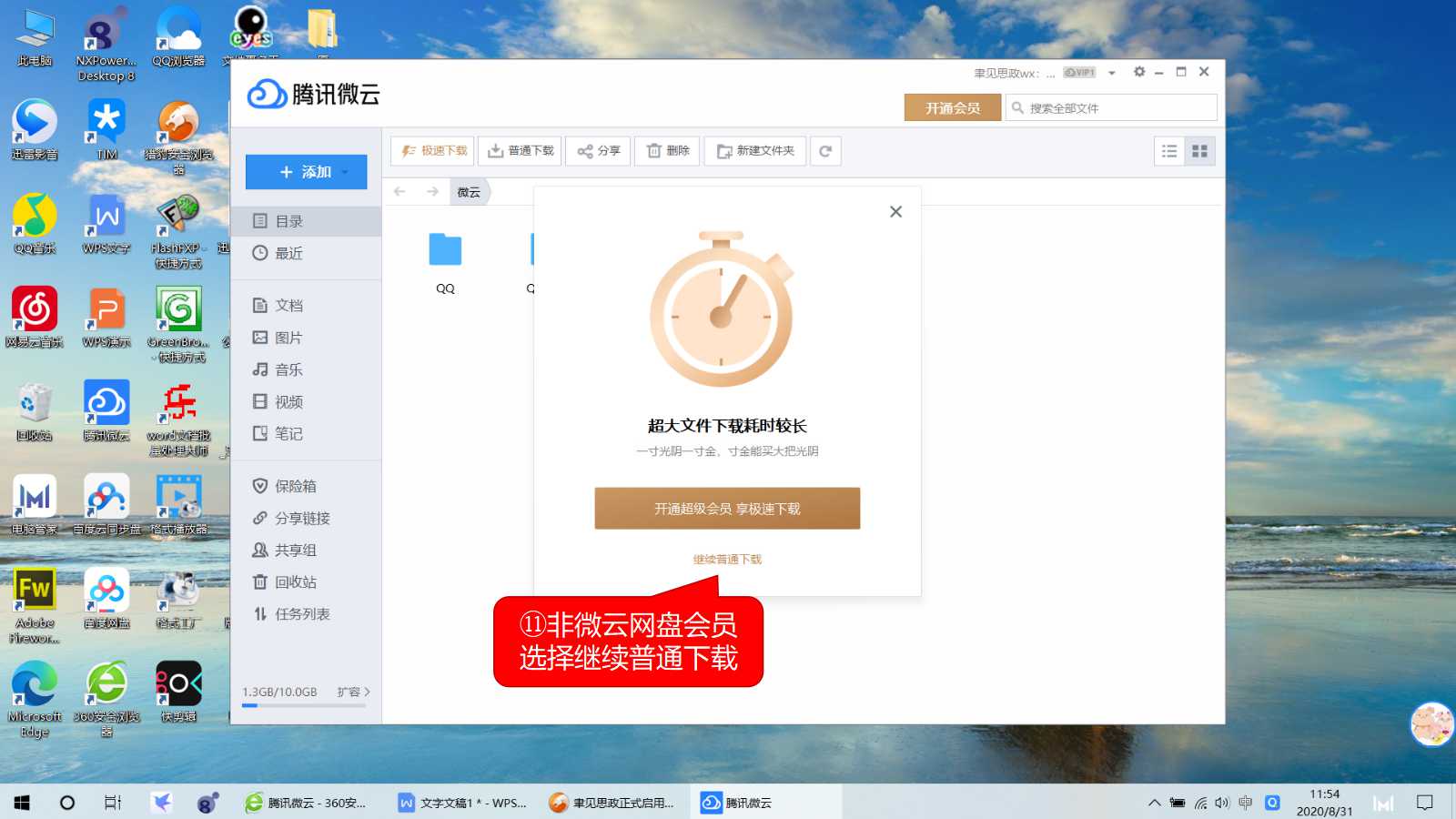The width and height of the screenshot is (1456, 819).
Task: Open 腾讯微云 desktop shortcut
Action: 106,411
